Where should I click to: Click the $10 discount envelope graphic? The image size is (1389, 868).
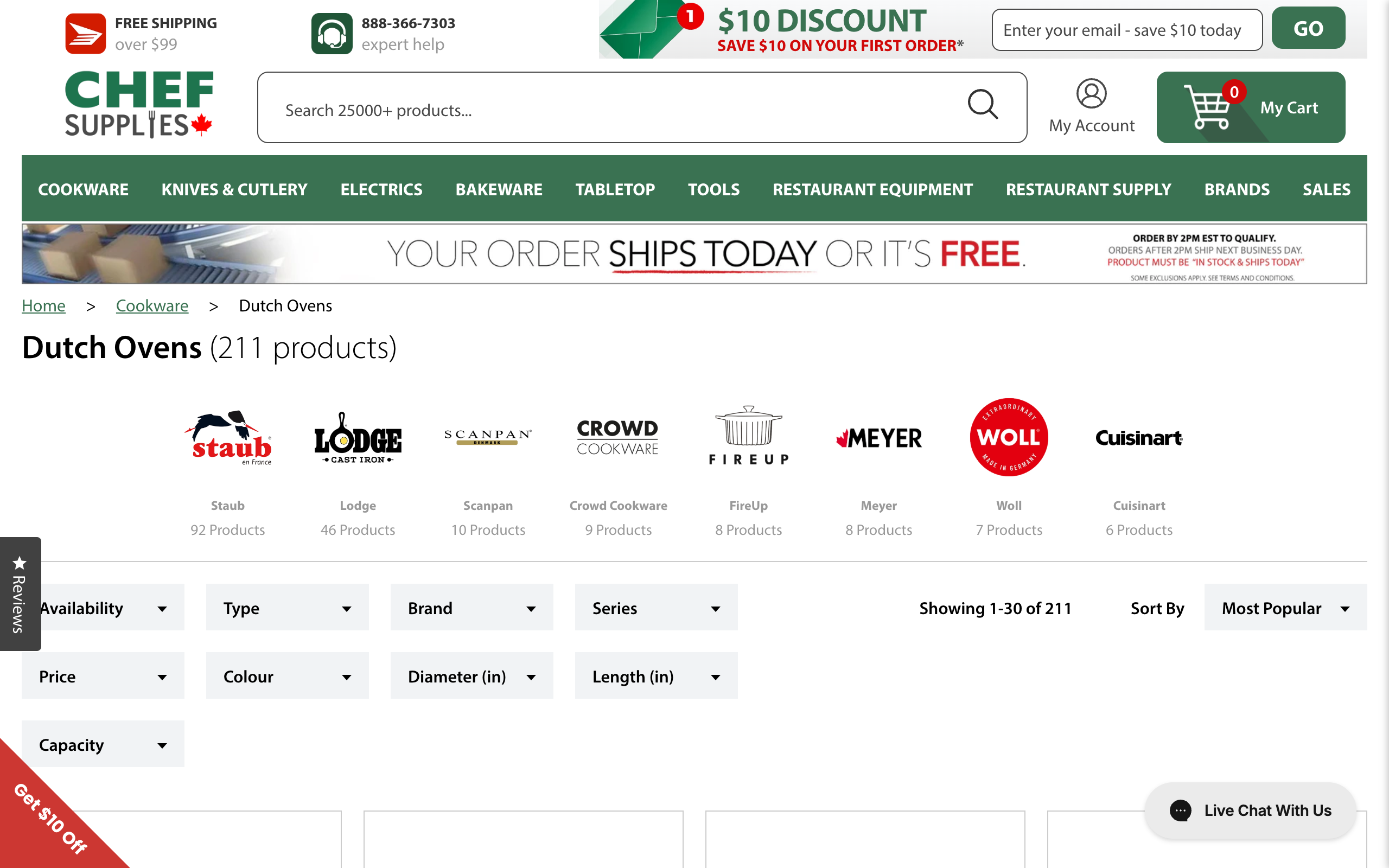[651, 29]
